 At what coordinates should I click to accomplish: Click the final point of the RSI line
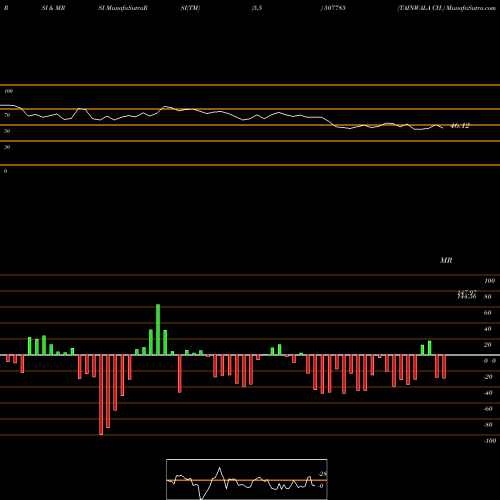click(x=443, y=128)
